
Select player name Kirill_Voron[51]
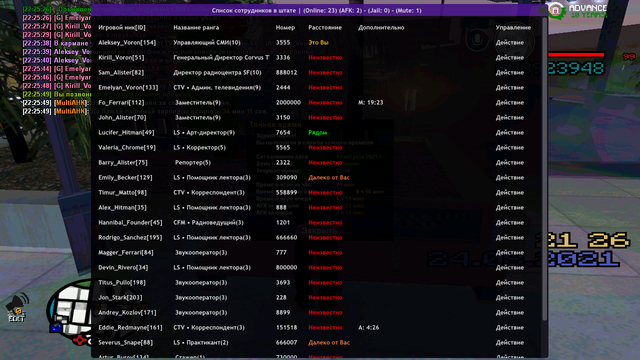[121, 58]
